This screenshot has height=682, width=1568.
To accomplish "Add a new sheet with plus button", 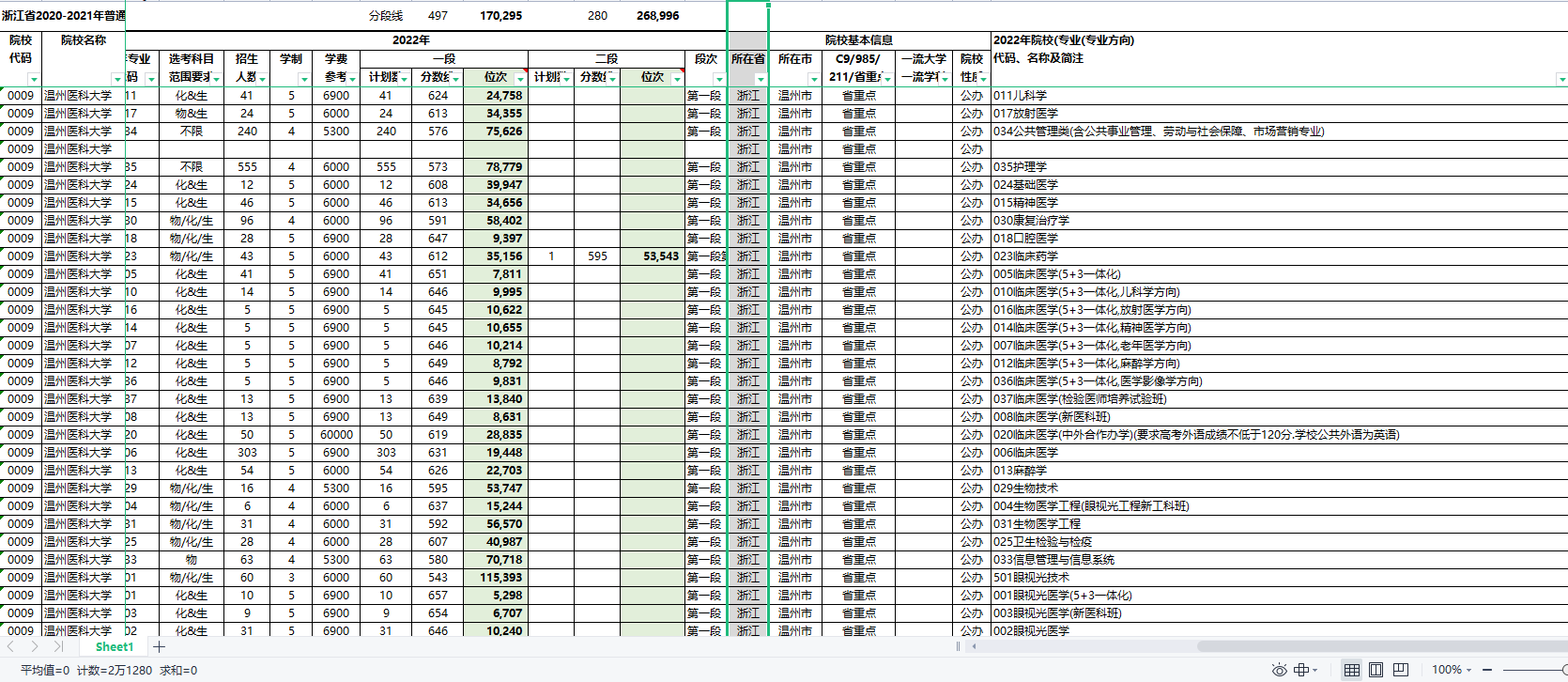I will 159,646.
